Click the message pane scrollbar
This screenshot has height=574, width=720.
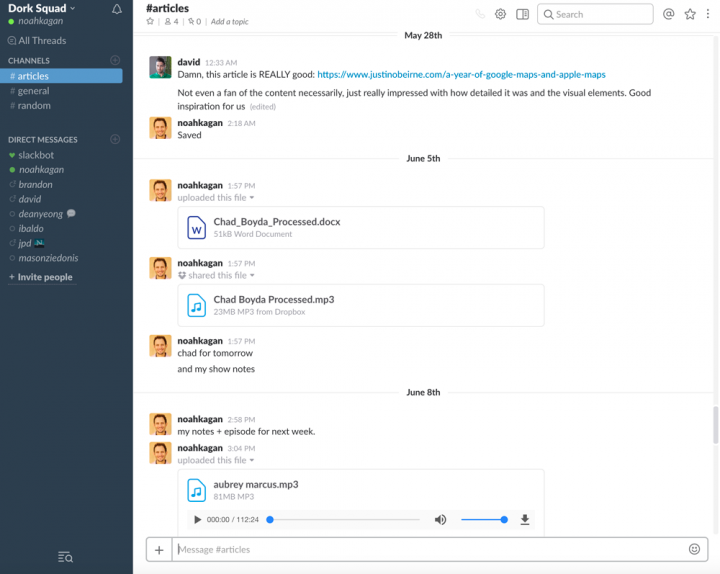715,425
